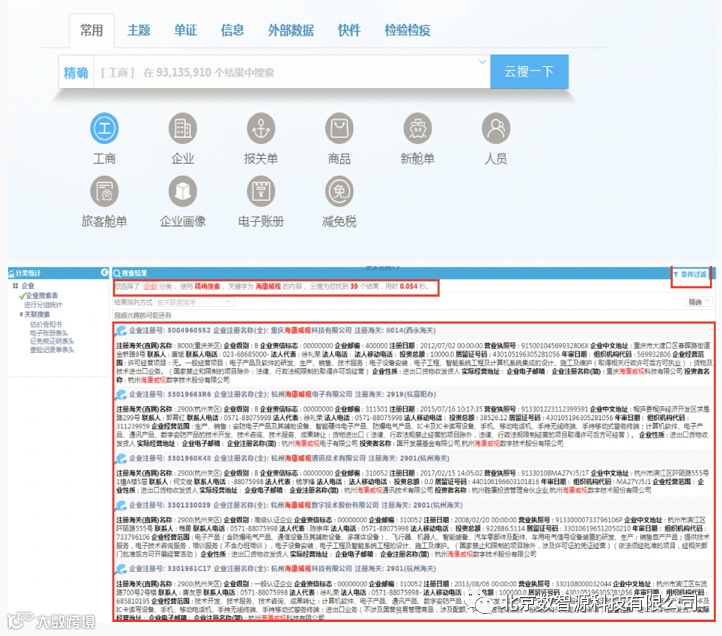Switch to the 主题 tab
Viewport: 722px width, 636px height.
tap(139, 30)
